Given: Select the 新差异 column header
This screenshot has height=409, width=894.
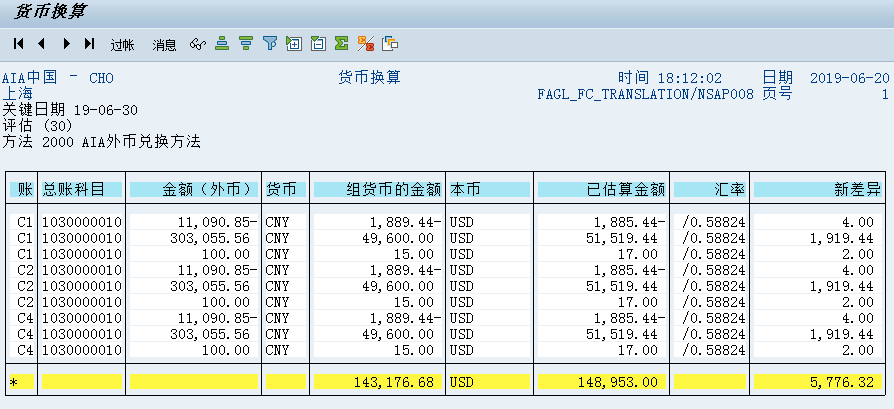Looking at the screenshot, I should 818,189.
